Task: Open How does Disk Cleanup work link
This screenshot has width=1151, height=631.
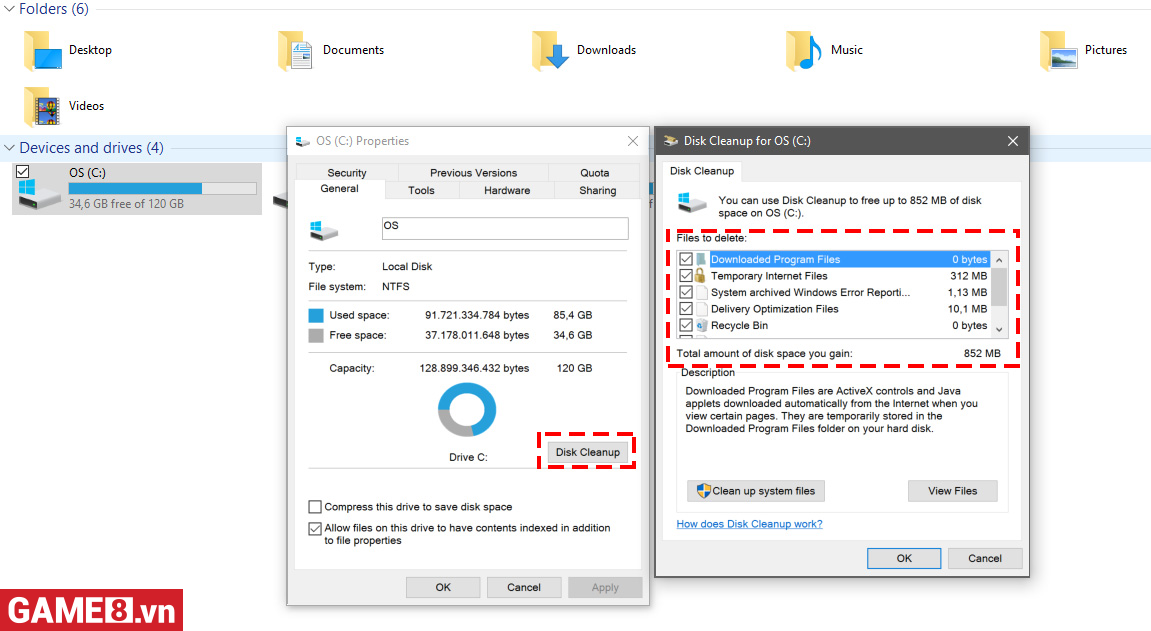Action: (749, 524)
